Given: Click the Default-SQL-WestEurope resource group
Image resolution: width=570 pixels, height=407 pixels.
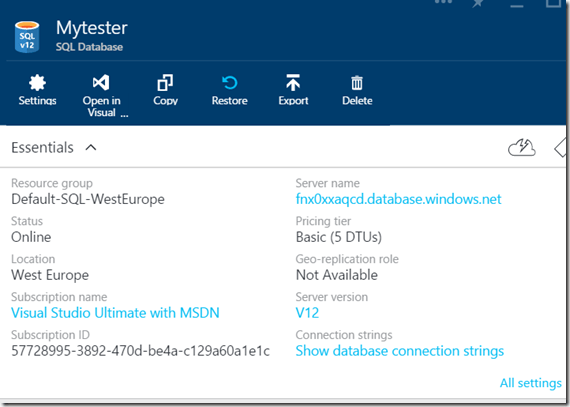Looking at the screenshot, I should pyautogui.click(x=88, y=199).
